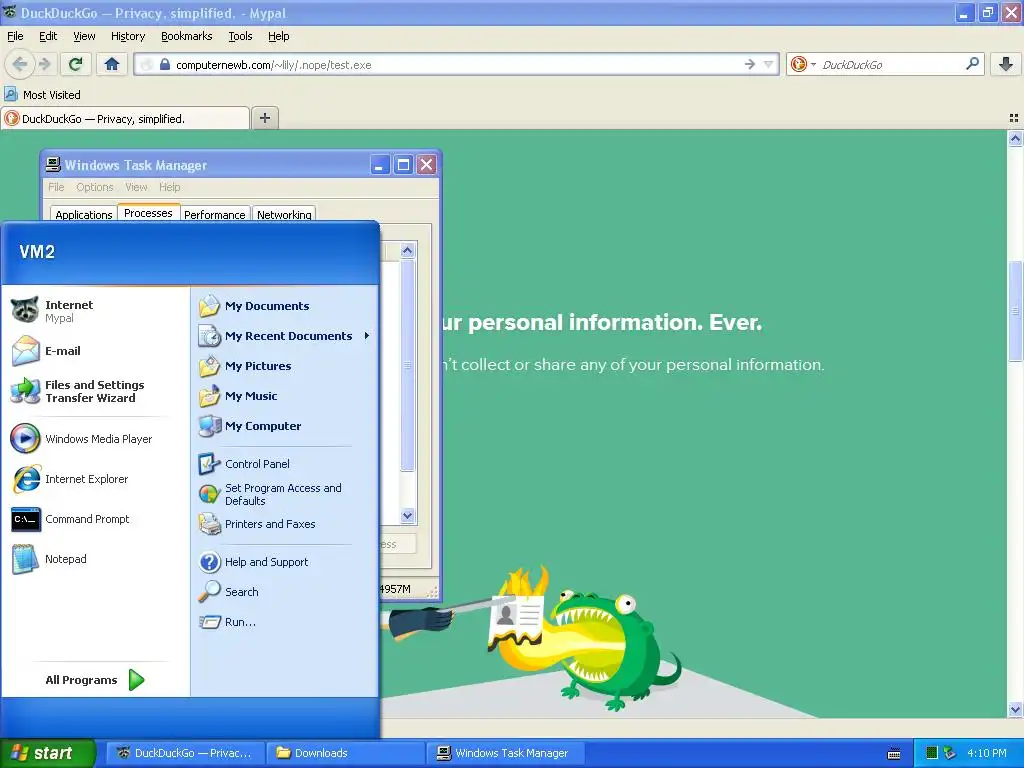Click the address bar URL field

(457, 65)
